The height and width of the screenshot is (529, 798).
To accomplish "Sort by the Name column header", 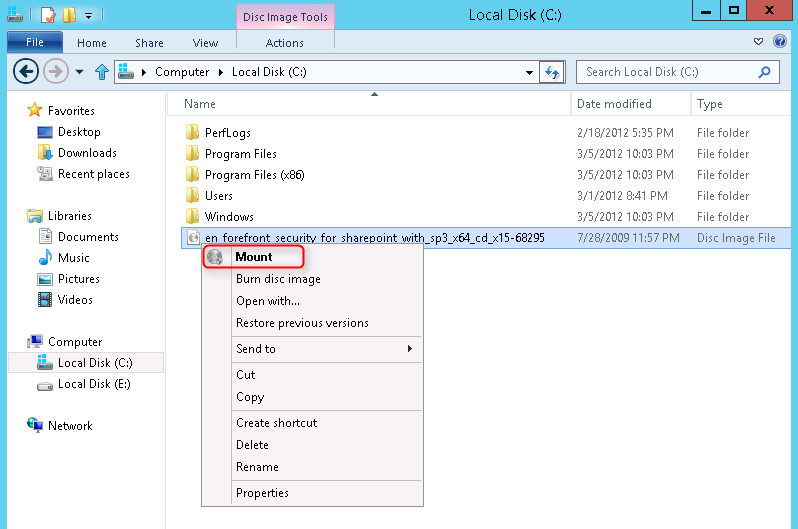I will (x=370, y=104).
